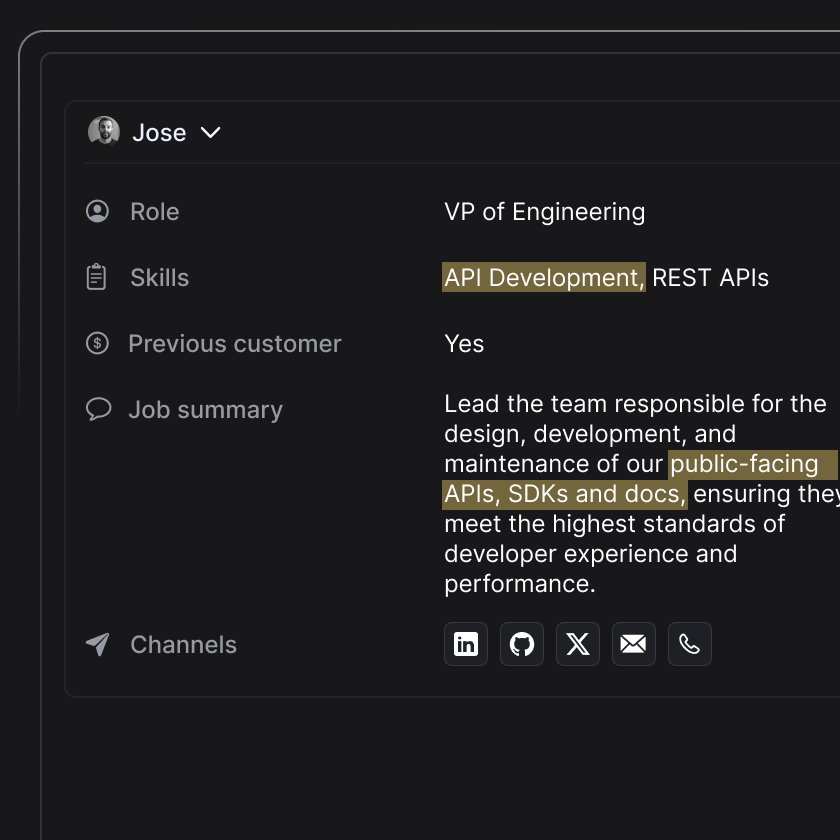Click the highlighted API Development skill
The height and width of the screenshot is (840, 840).
tap(543, 277)
